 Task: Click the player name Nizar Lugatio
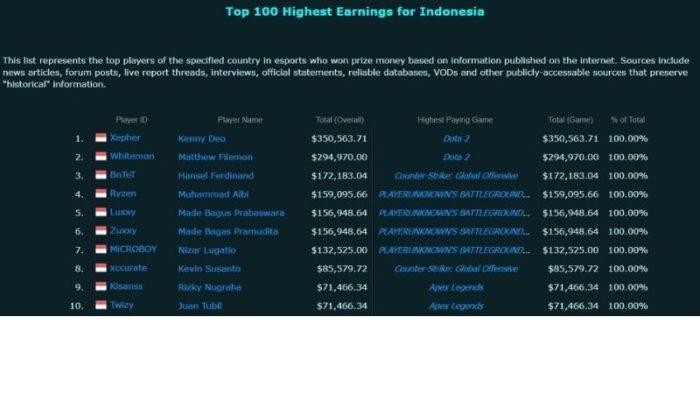[207, 250]
